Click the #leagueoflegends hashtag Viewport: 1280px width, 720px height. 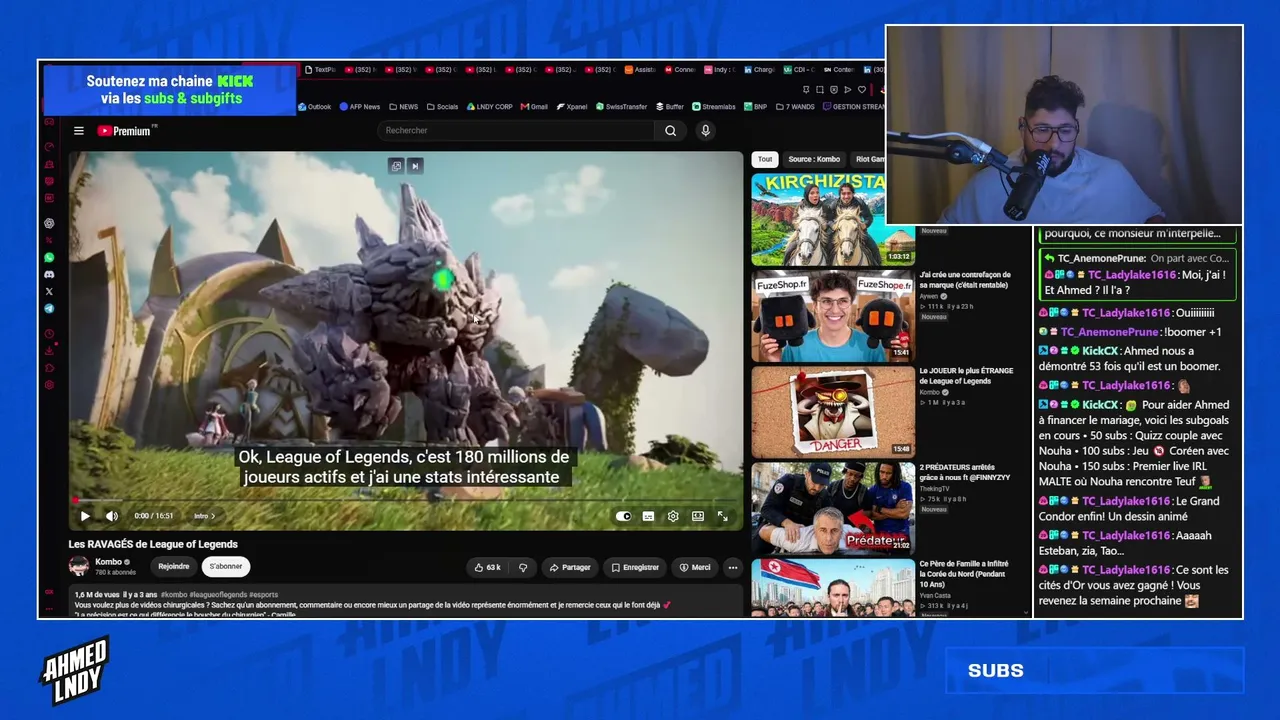[217, 595]
